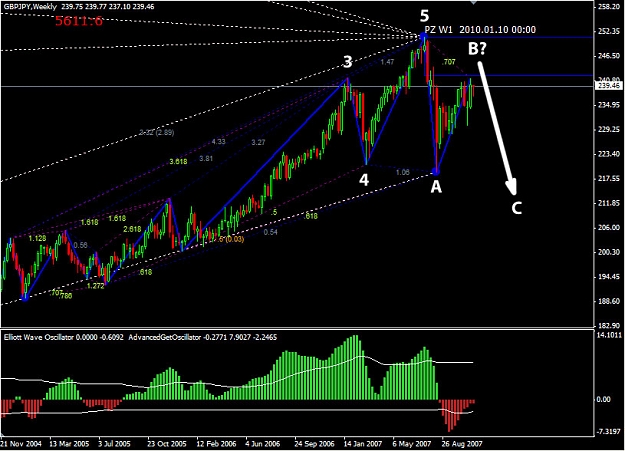Click the 1.272 ratio label

pos(96,286)
